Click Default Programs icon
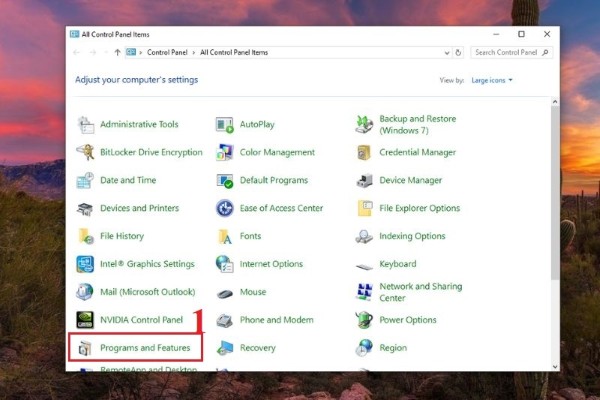 click(x=225, y=180)
